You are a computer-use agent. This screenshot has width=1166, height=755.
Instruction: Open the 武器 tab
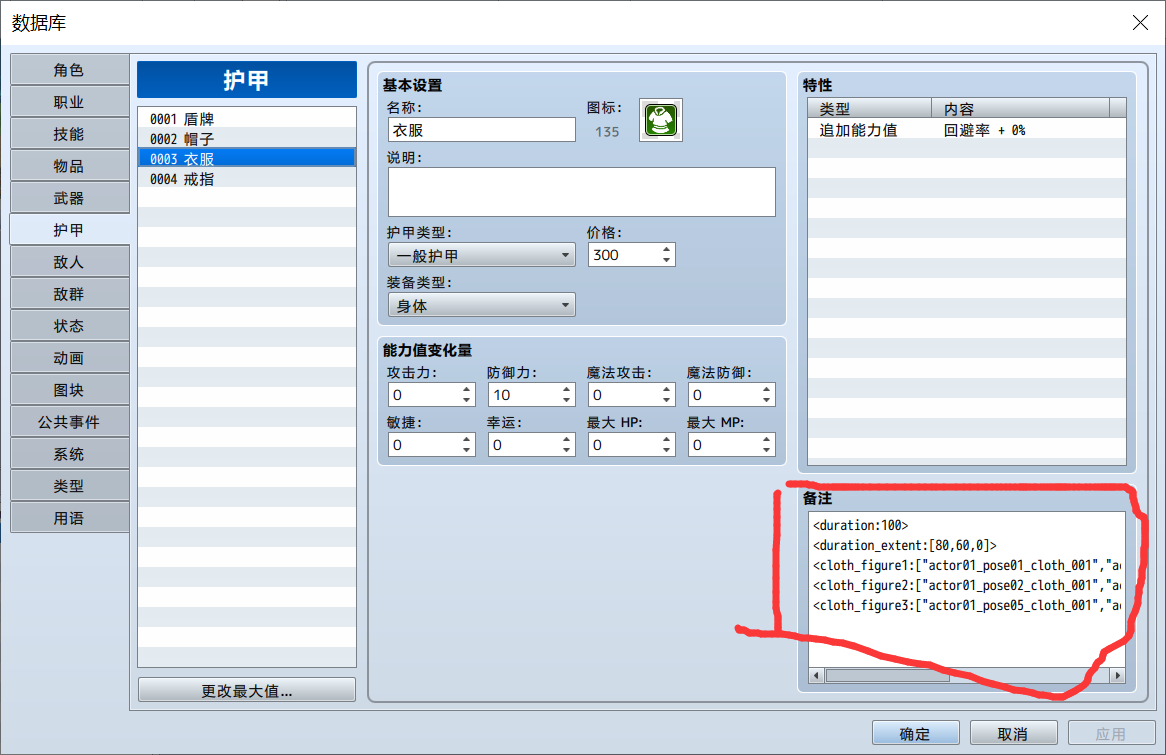coord(69,198)
